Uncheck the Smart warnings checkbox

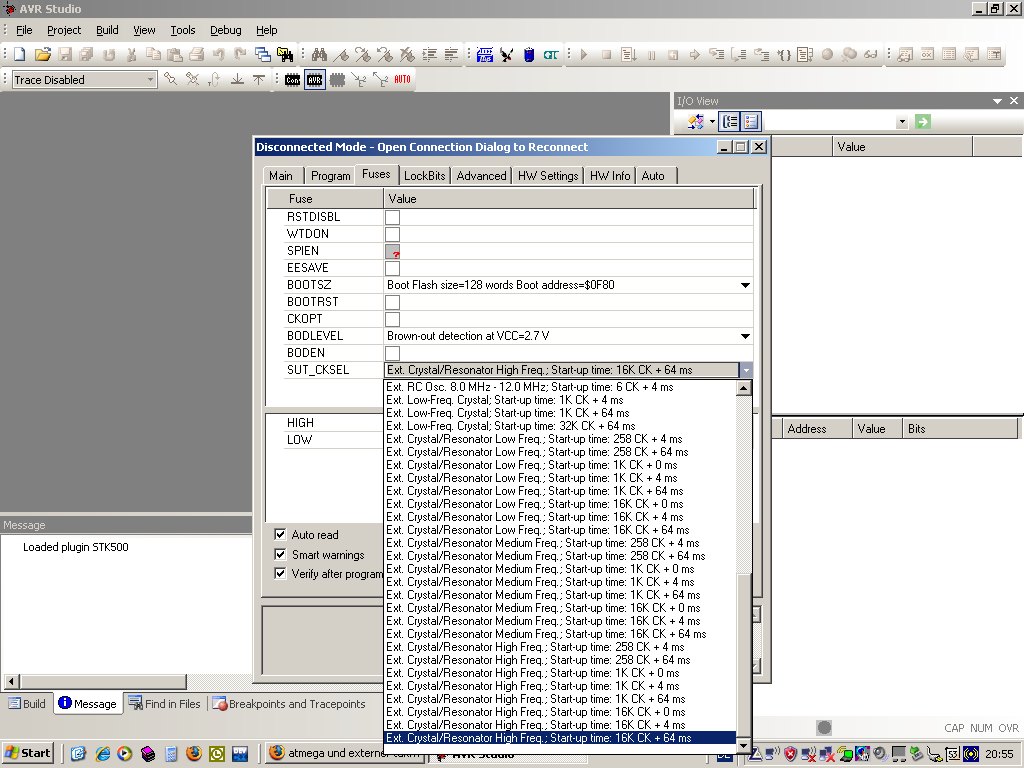coord(280,554)
